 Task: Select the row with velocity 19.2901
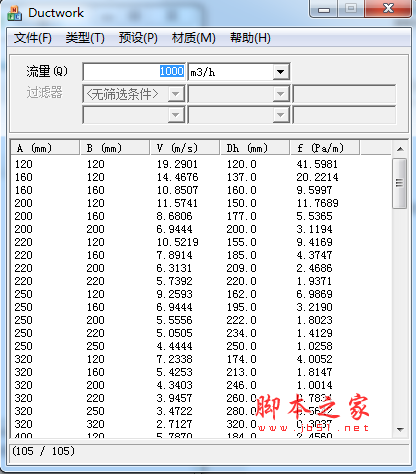[201, 164]
